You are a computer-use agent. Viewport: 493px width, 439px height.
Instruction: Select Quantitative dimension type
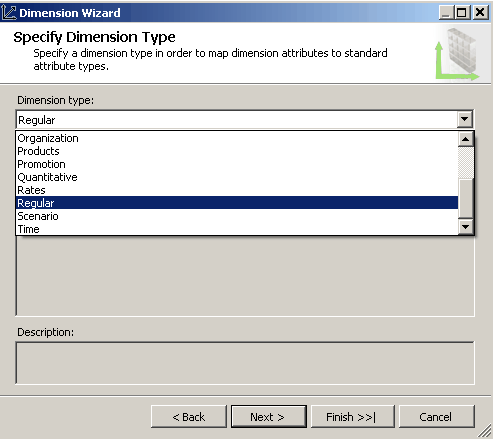(237, 177)
